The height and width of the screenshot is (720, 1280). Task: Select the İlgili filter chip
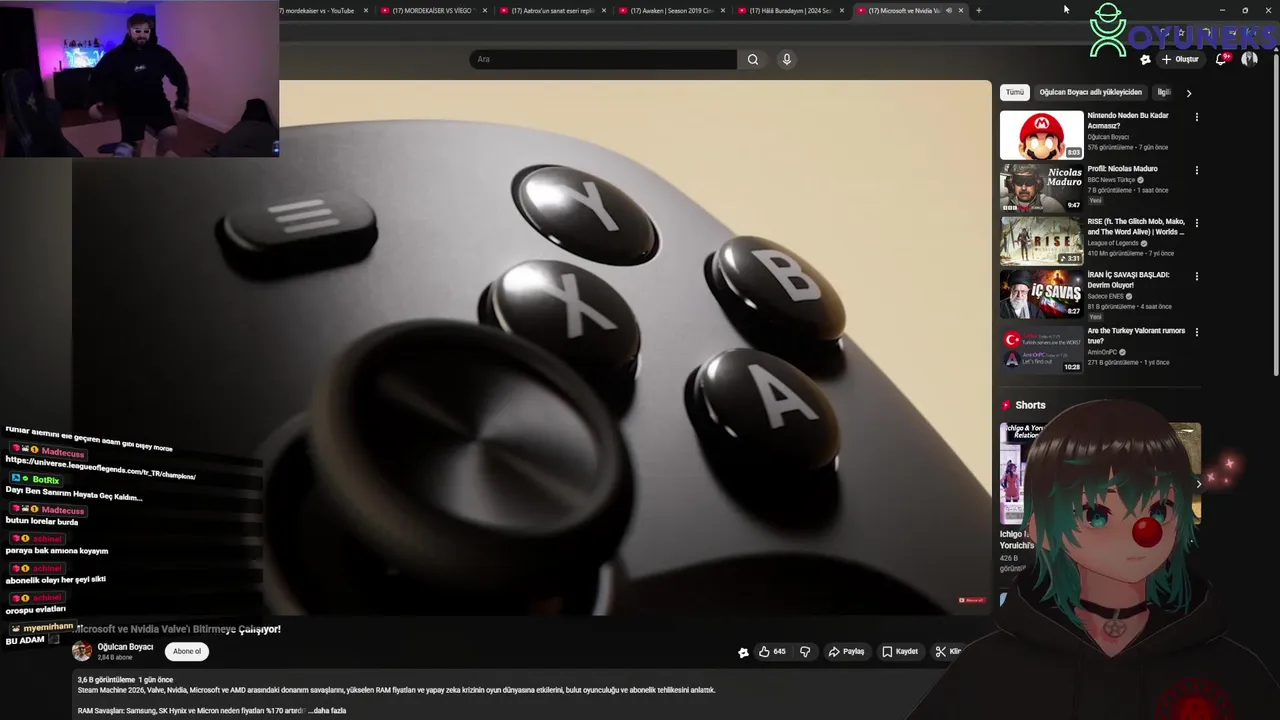(x=1164, y=92)
